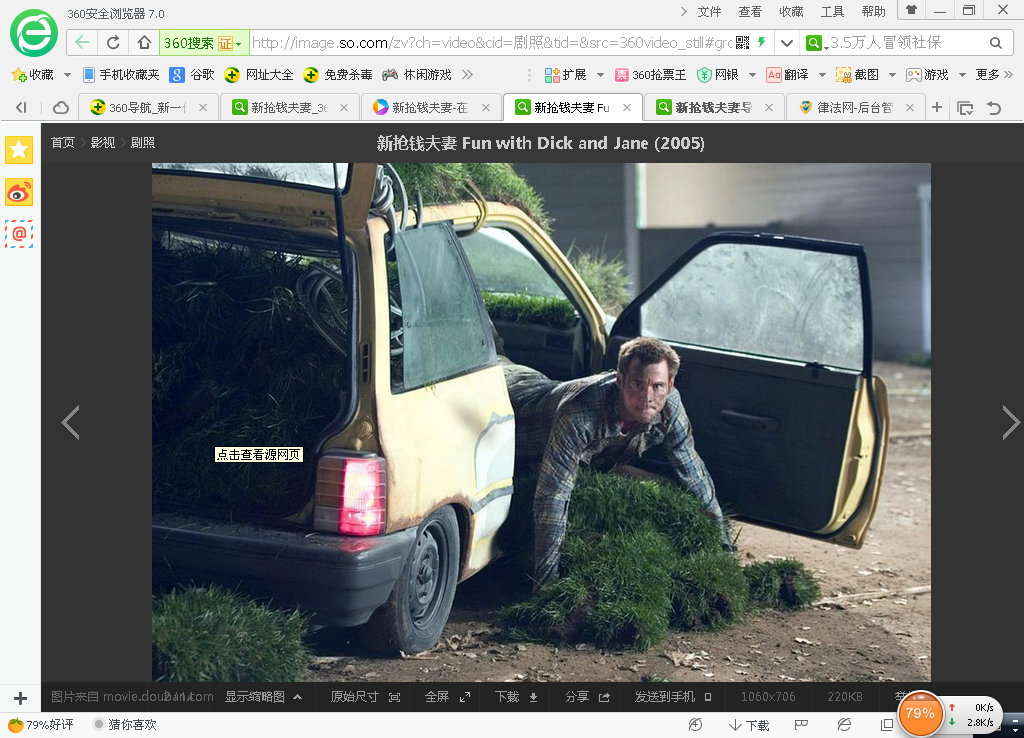Click the 360抢票王 toolbar button
This screenshot has width=1024, height=738.
[650, 75]
